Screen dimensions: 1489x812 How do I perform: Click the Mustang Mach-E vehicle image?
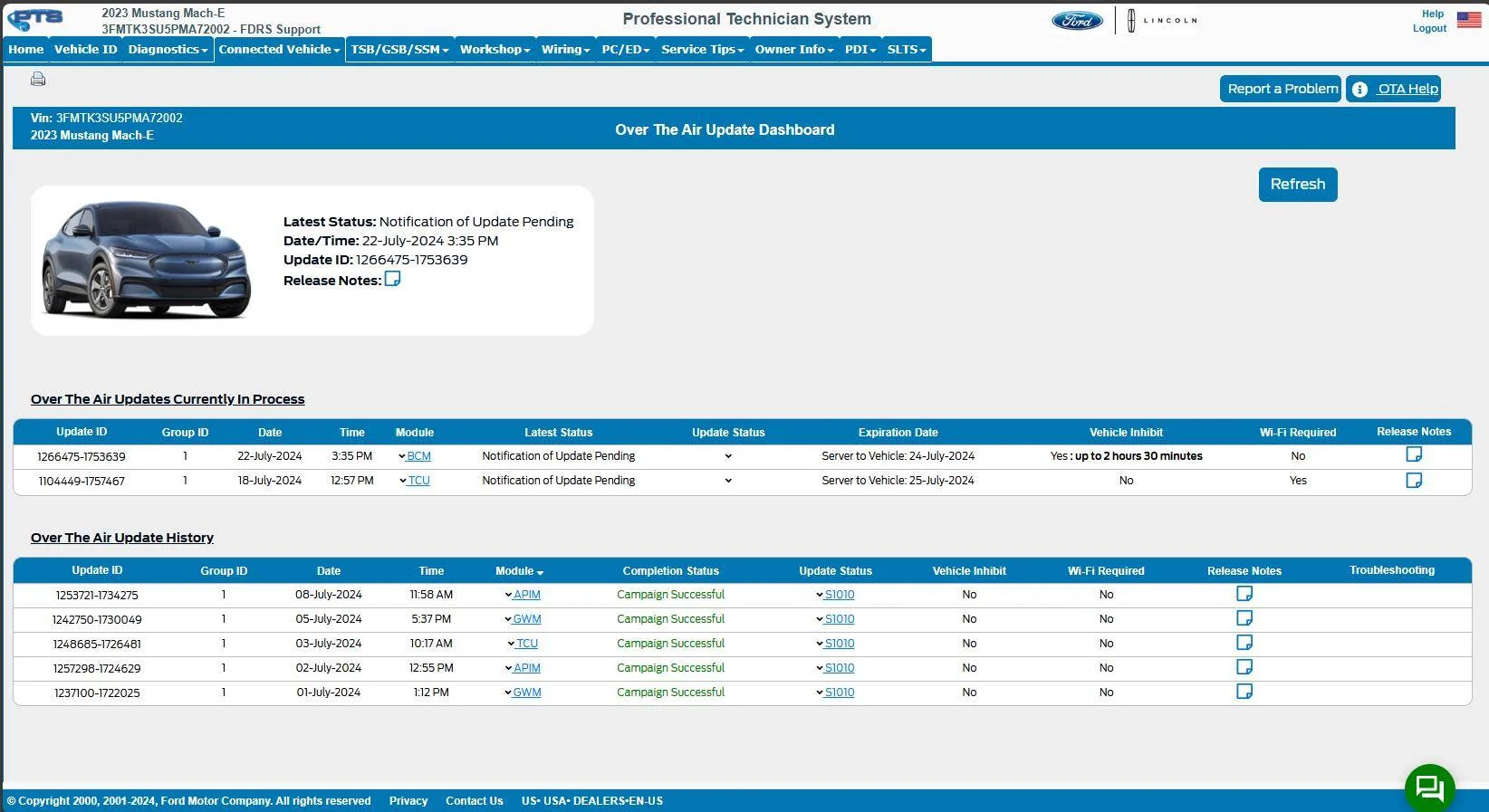pos(146,260)
